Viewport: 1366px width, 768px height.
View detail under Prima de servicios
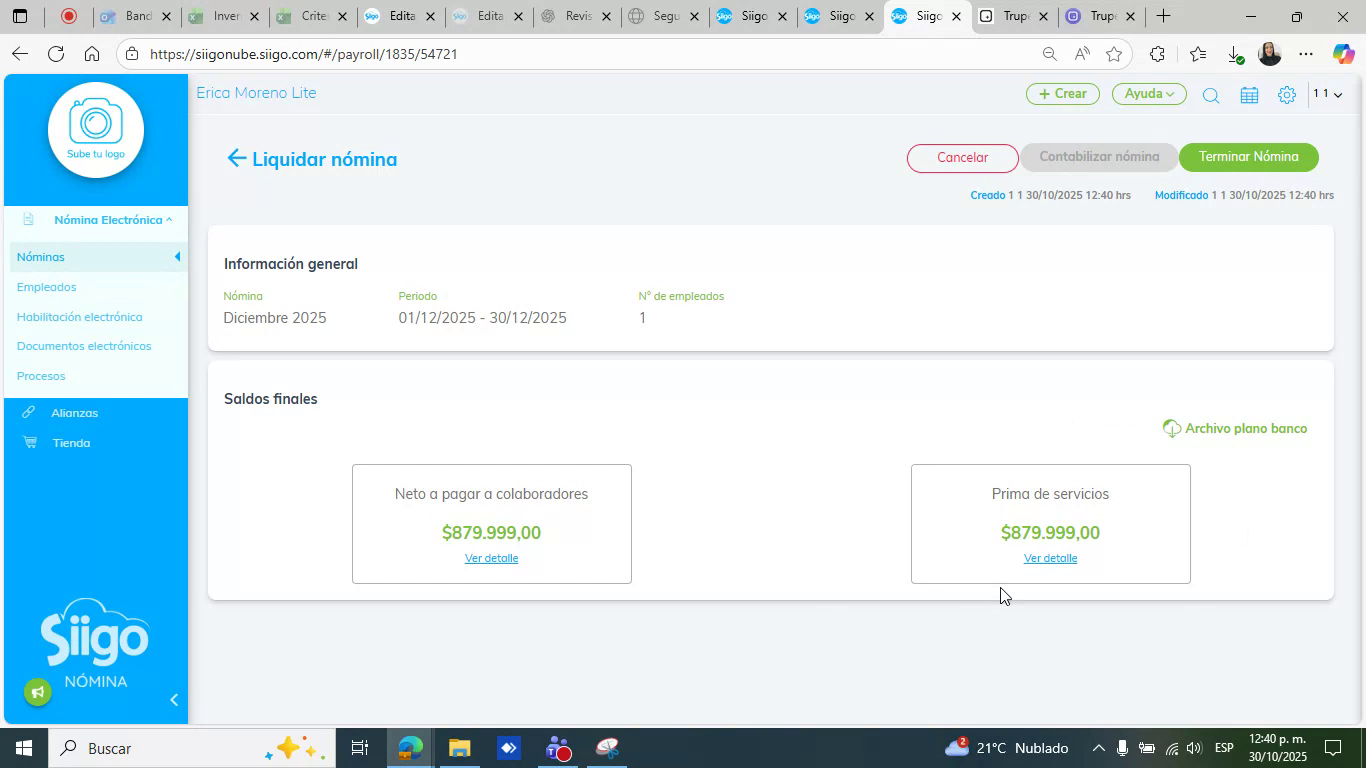click(1050, 558)
